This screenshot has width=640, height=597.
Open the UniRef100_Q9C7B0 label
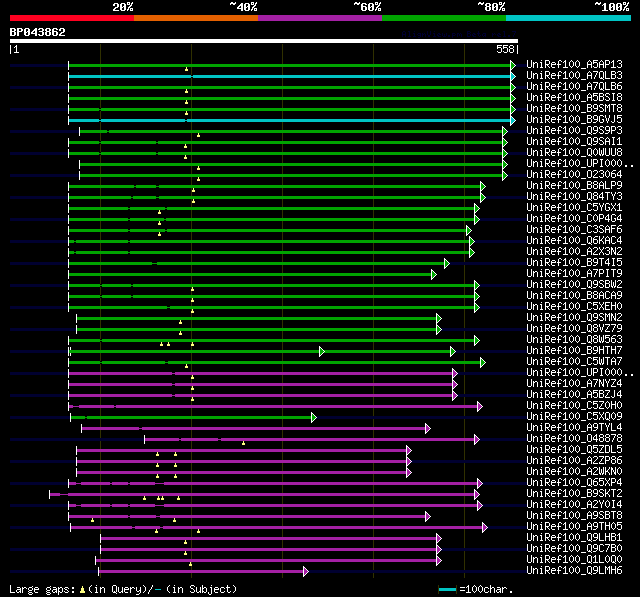click(x=574, y=549)
